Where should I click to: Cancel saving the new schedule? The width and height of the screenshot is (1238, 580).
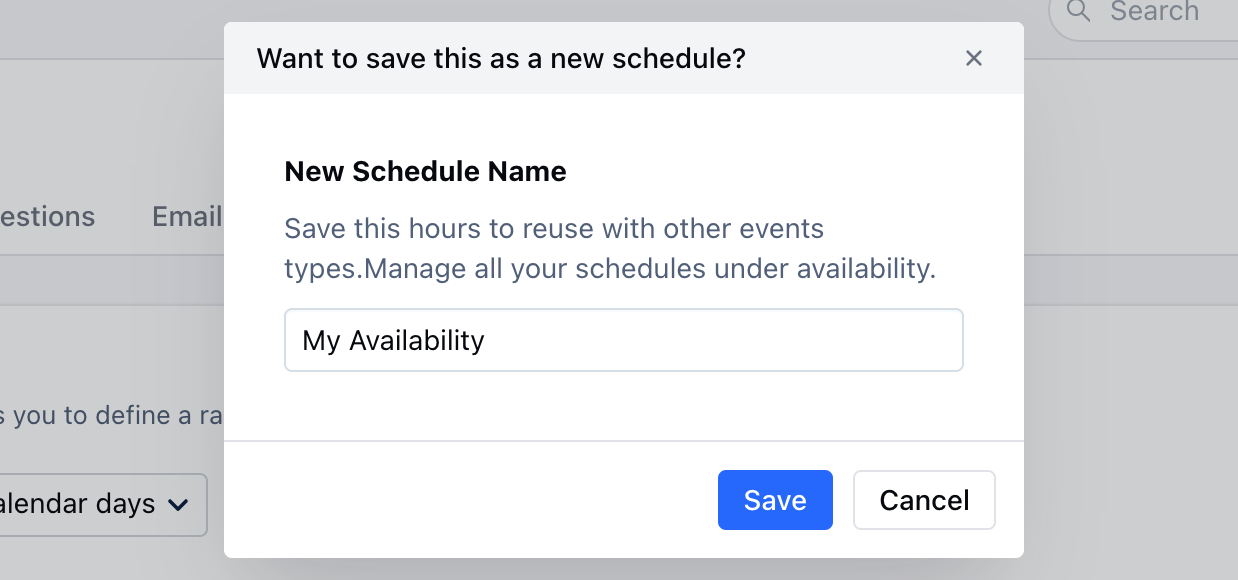[x=924, y=500]
